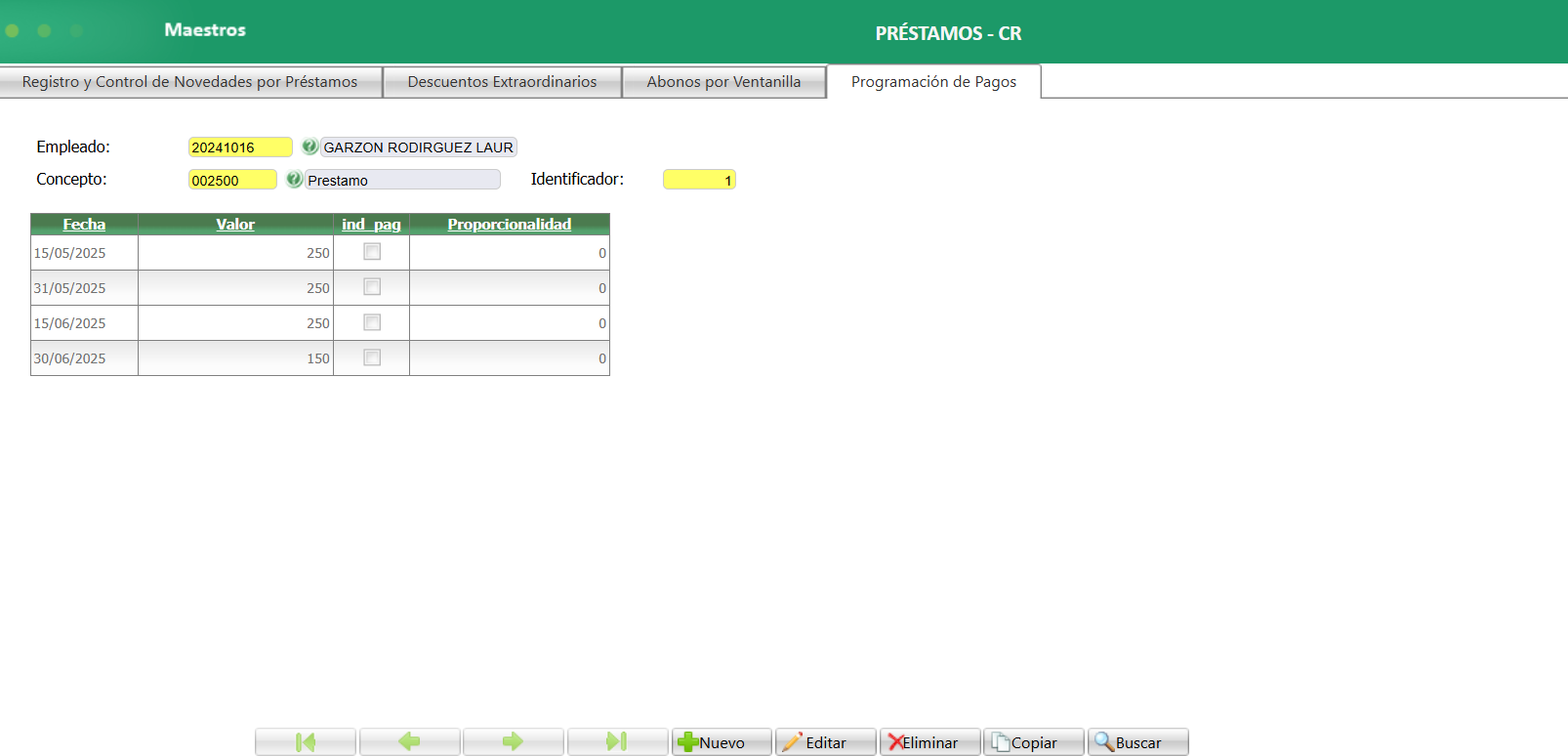The width and height of the screenshot is (1568, 756).
Task: Go to the next record arrow
Action: (514, 742)
